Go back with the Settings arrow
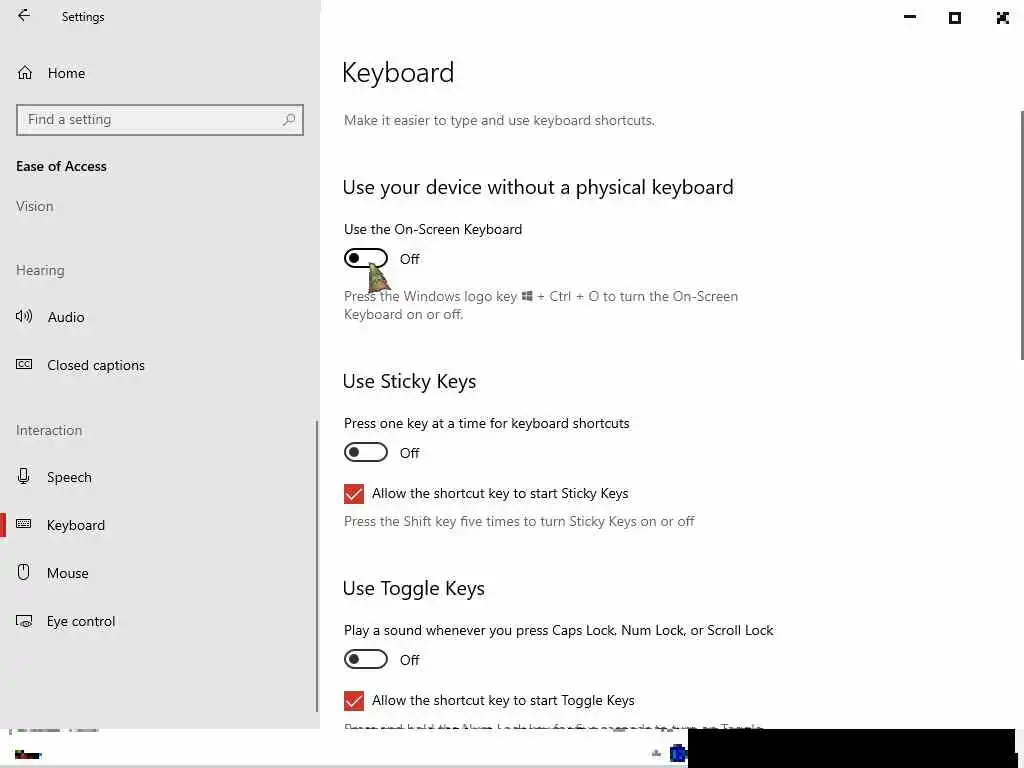Screen dimensions: 1024x768 coord(24,16)
